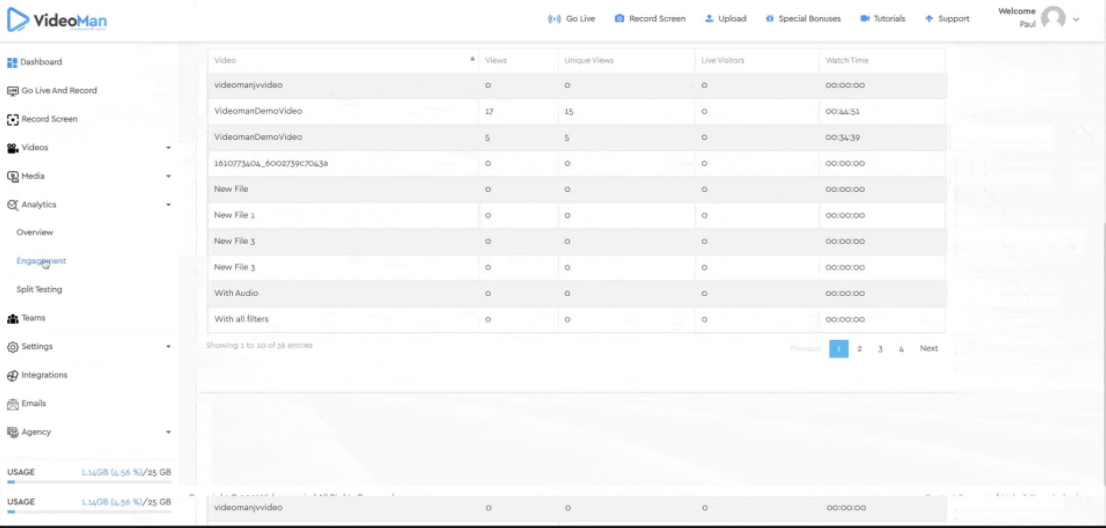Click the Special Bonuses gift icon
The width and height of the screenshot is (1106, 528).
point(770,19)
